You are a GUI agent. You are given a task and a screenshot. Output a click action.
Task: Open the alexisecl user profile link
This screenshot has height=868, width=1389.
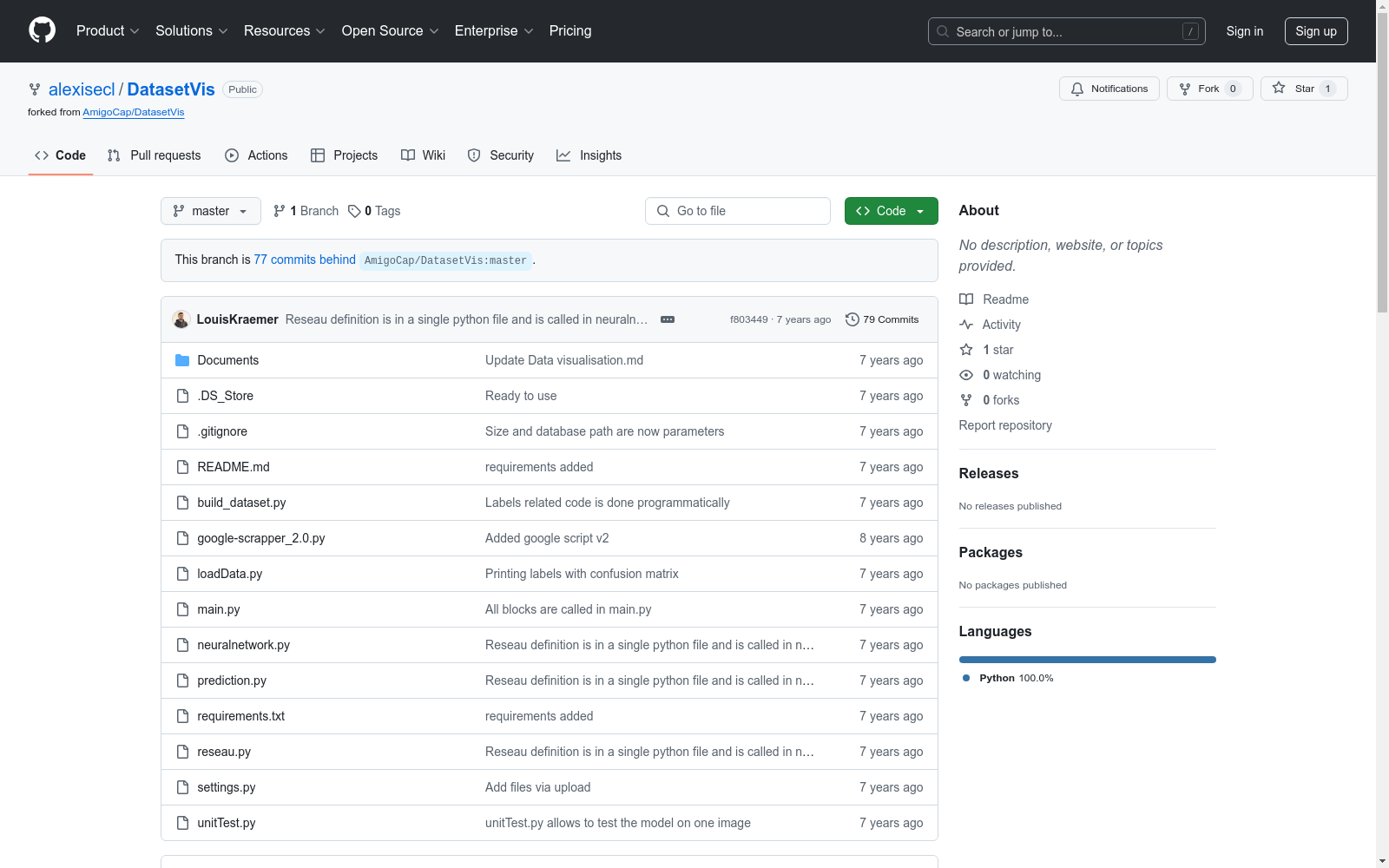pos(82,89)
